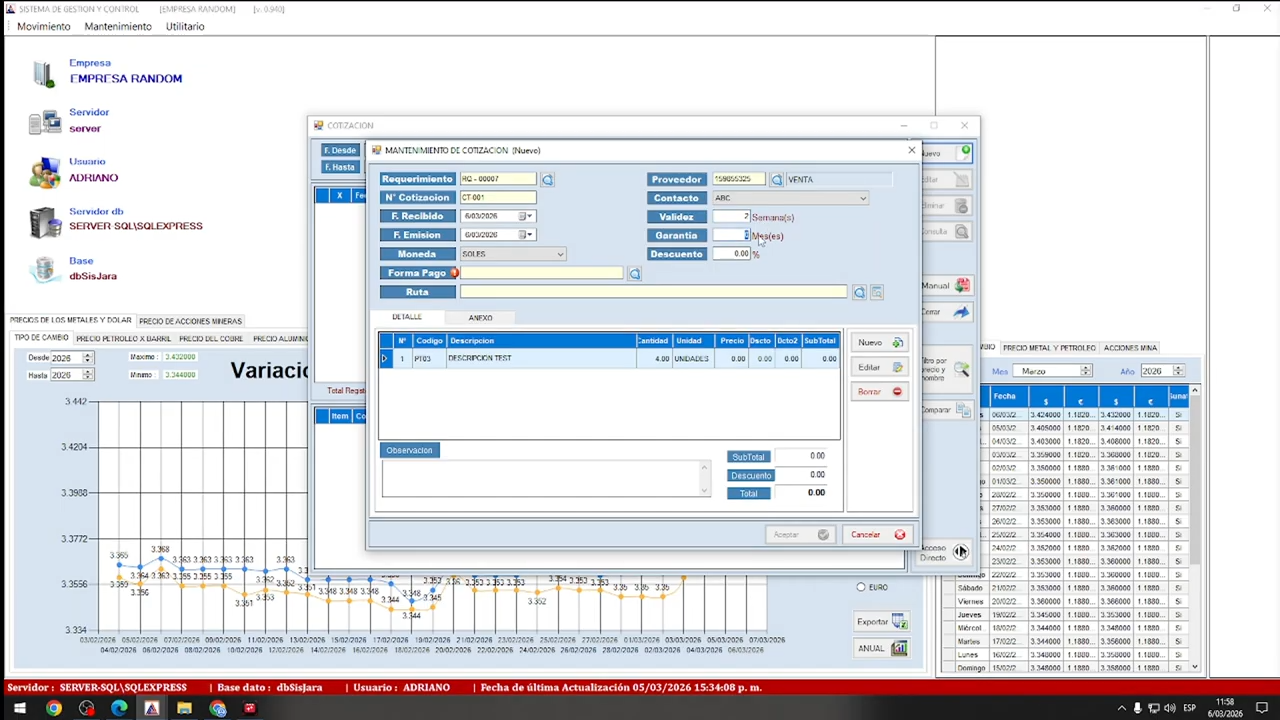Select the PT03 detail row
This screenshot has height=720, width=1280.
pyautogui.click(x=609, y=358)
